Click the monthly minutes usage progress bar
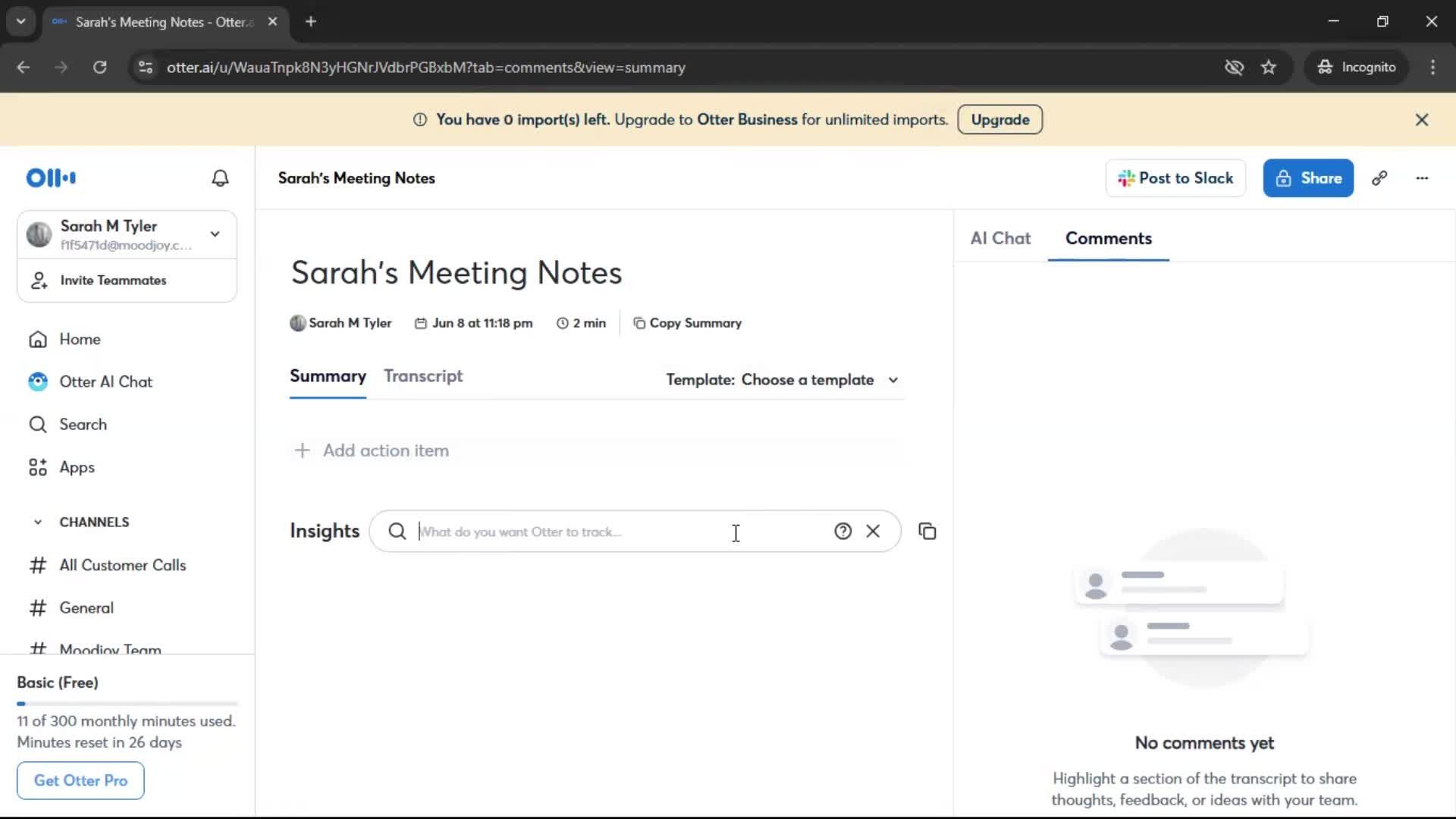 click(x=127, y=704)
